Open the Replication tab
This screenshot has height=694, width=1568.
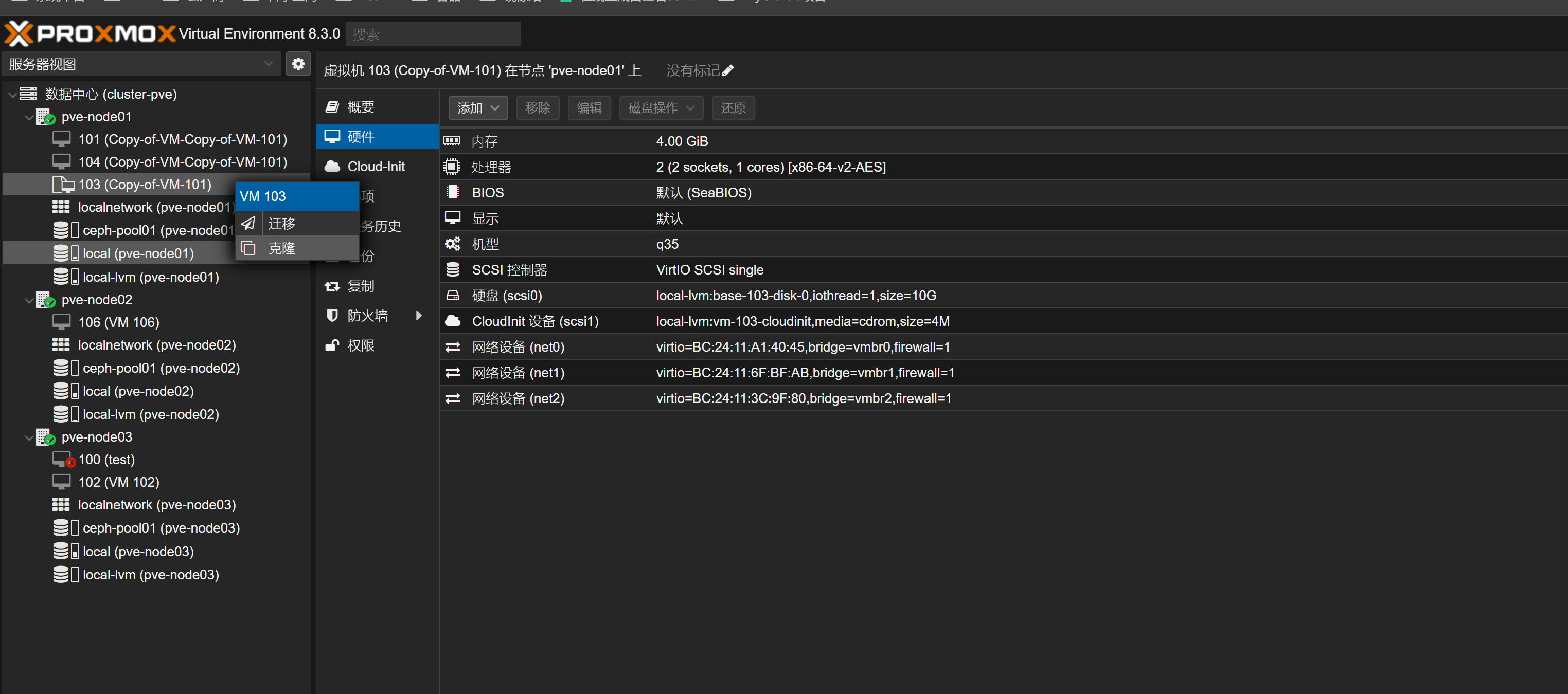tap(378, 286)
